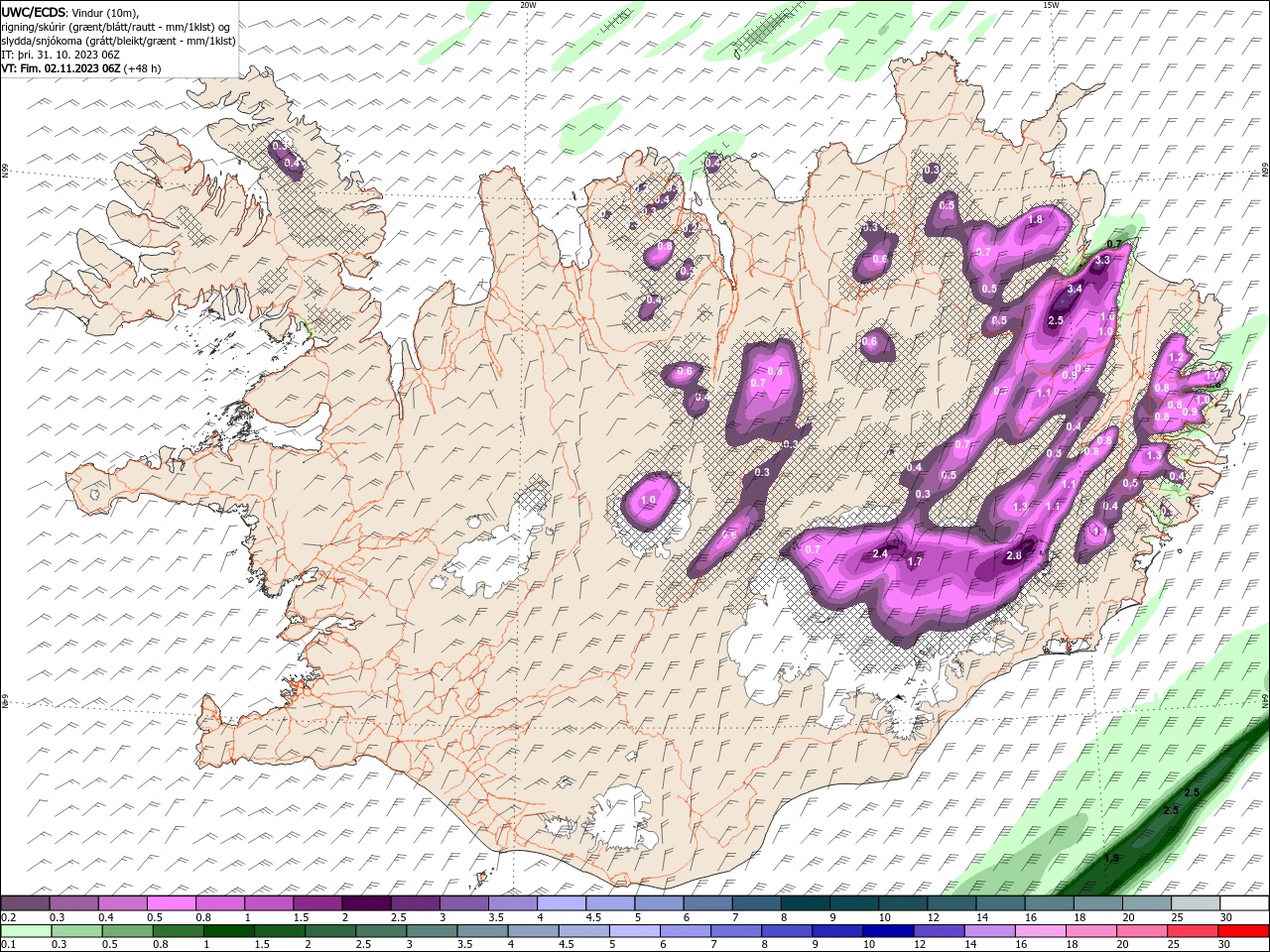Pick the palest green swatch above legend label 0.1
Viewport: 1270px width, 952px height.
[26, 931]
